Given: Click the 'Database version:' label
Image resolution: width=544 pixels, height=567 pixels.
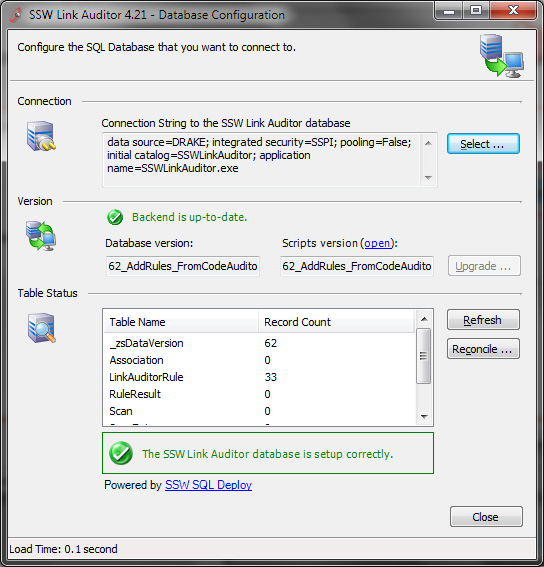Looking at the screenshot, I should pos(149,243).
